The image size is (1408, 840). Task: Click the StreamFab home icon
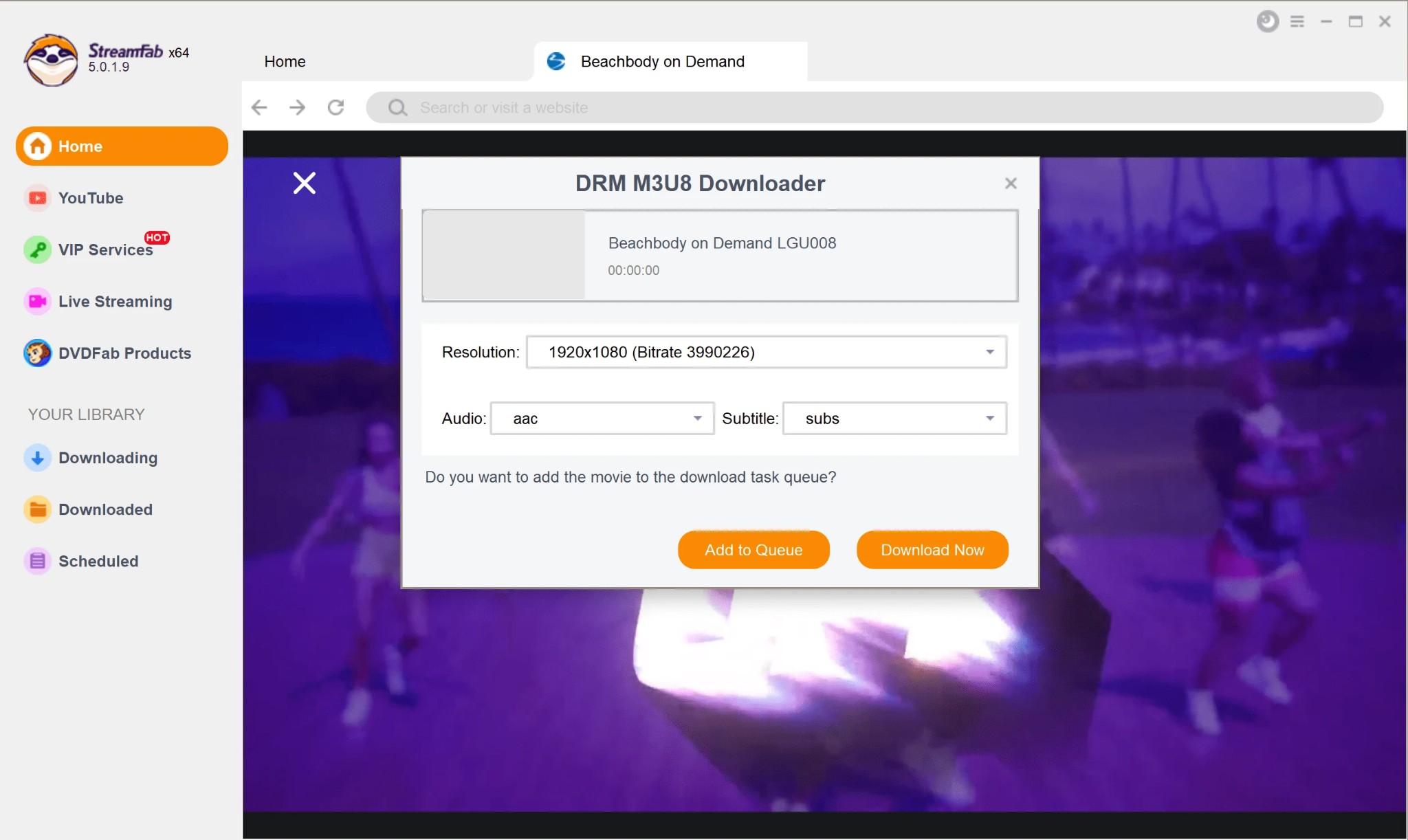click(37, 145)
